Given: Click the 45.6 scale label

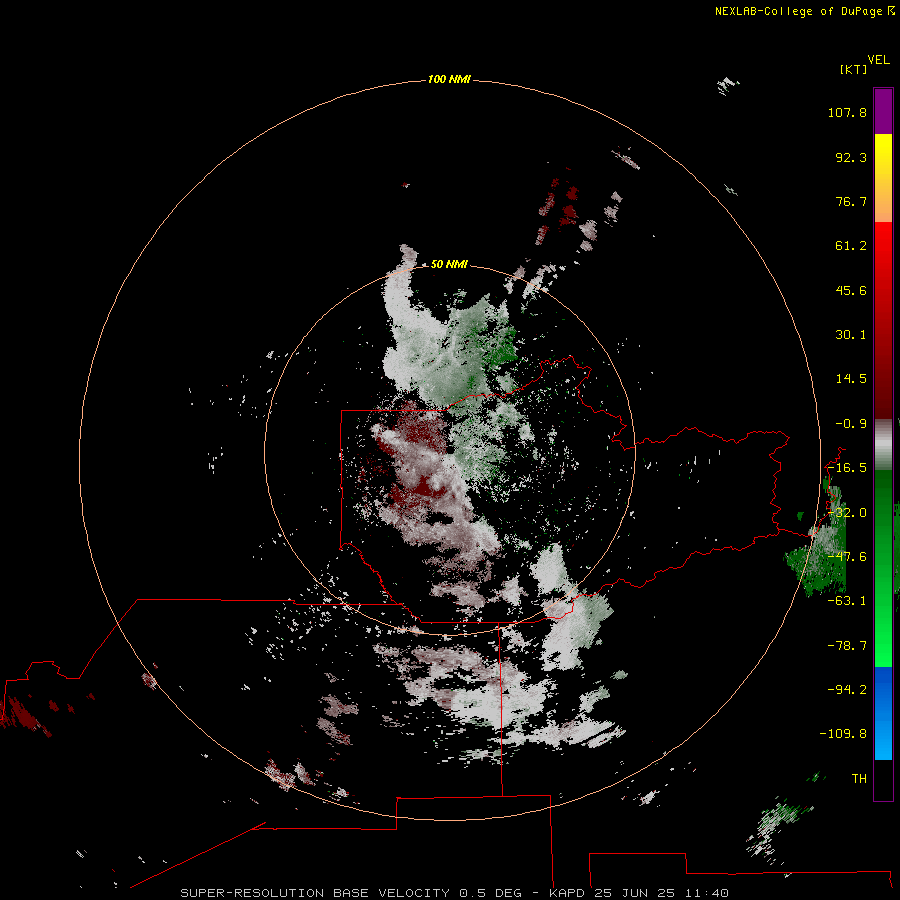Looking at the screenshot, I should [851, 290].
